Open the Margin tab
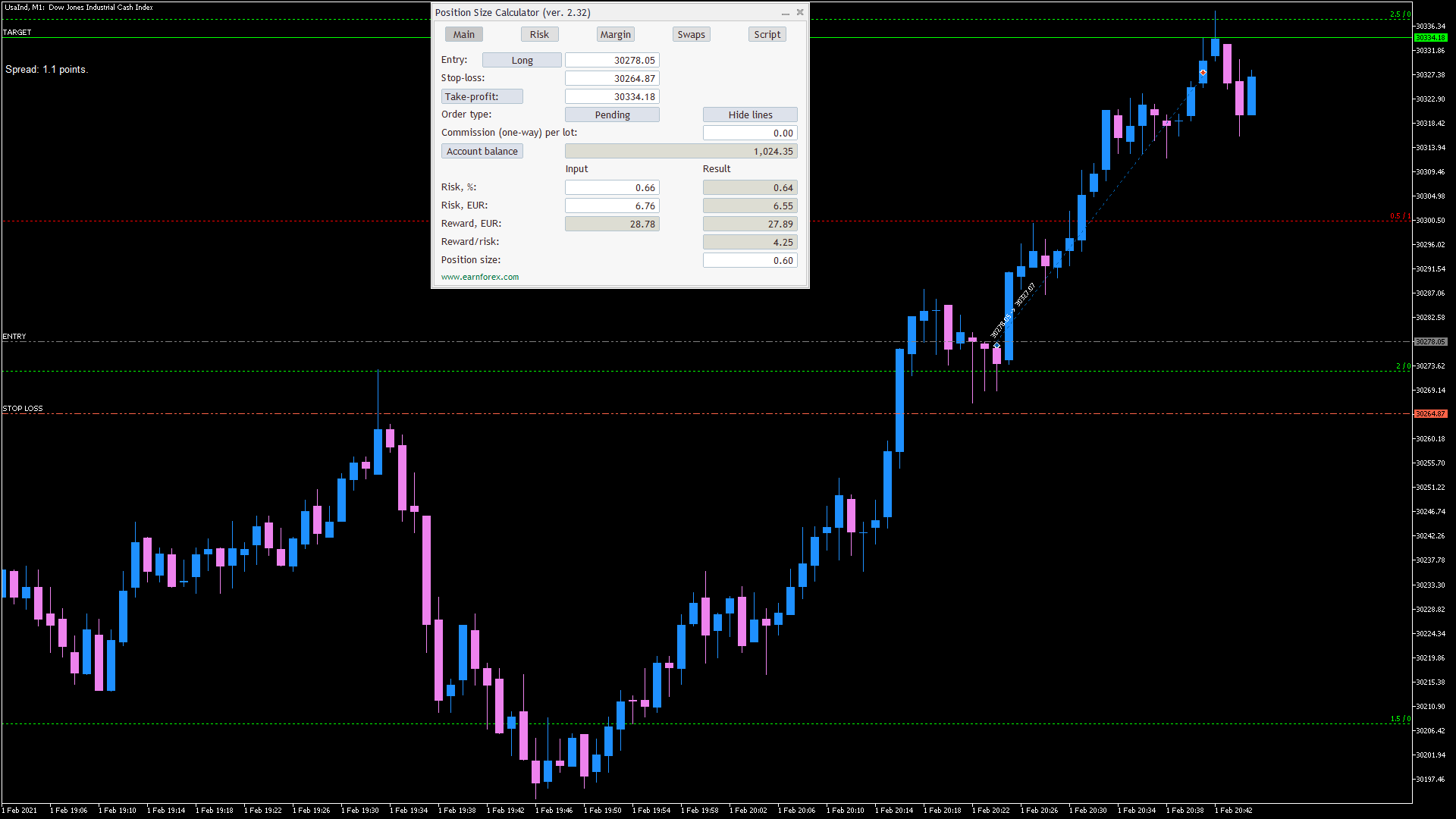Viewport: 1456px width, 819px height. (615, 34)
